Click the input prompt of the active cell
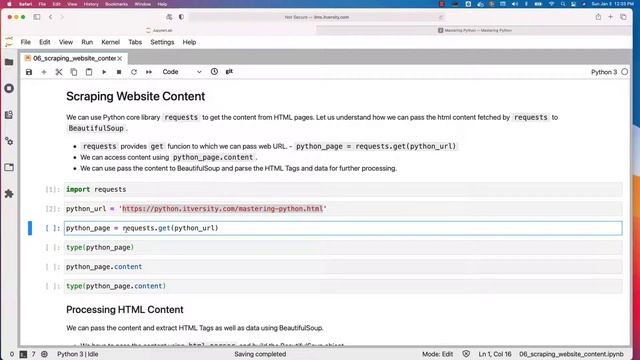Screen dimensions: 640x360 [x=53, y=228]
